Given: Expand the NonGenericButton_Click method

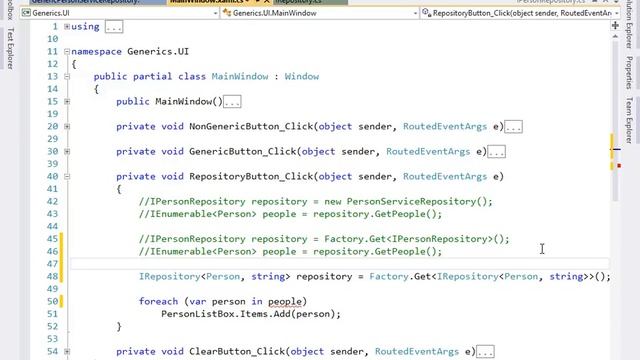Looking at the screenshot, I should pos(67,127).
